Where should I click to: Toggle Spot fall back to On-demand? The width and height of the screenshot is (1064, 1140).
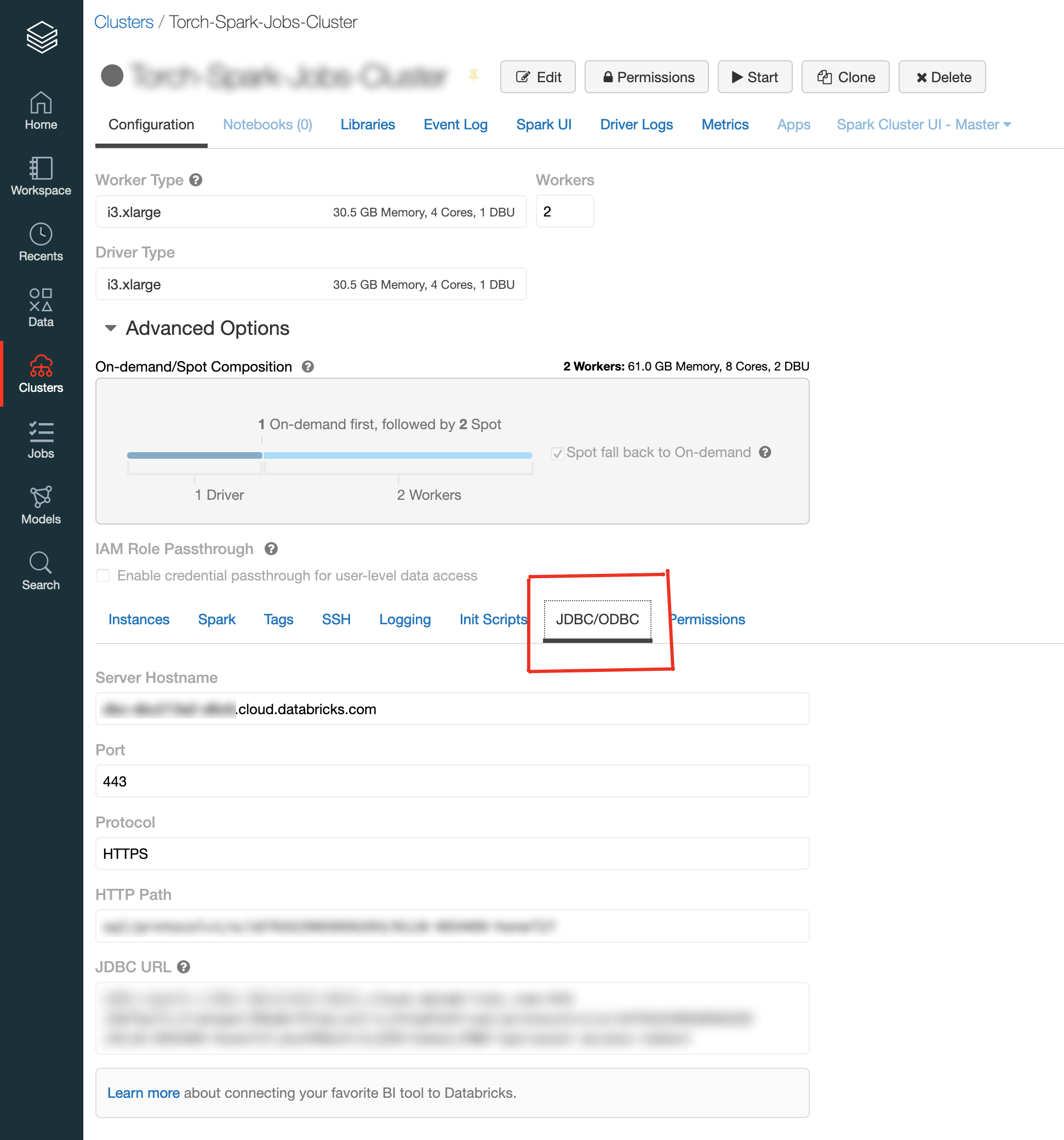(x=557, y=453)
